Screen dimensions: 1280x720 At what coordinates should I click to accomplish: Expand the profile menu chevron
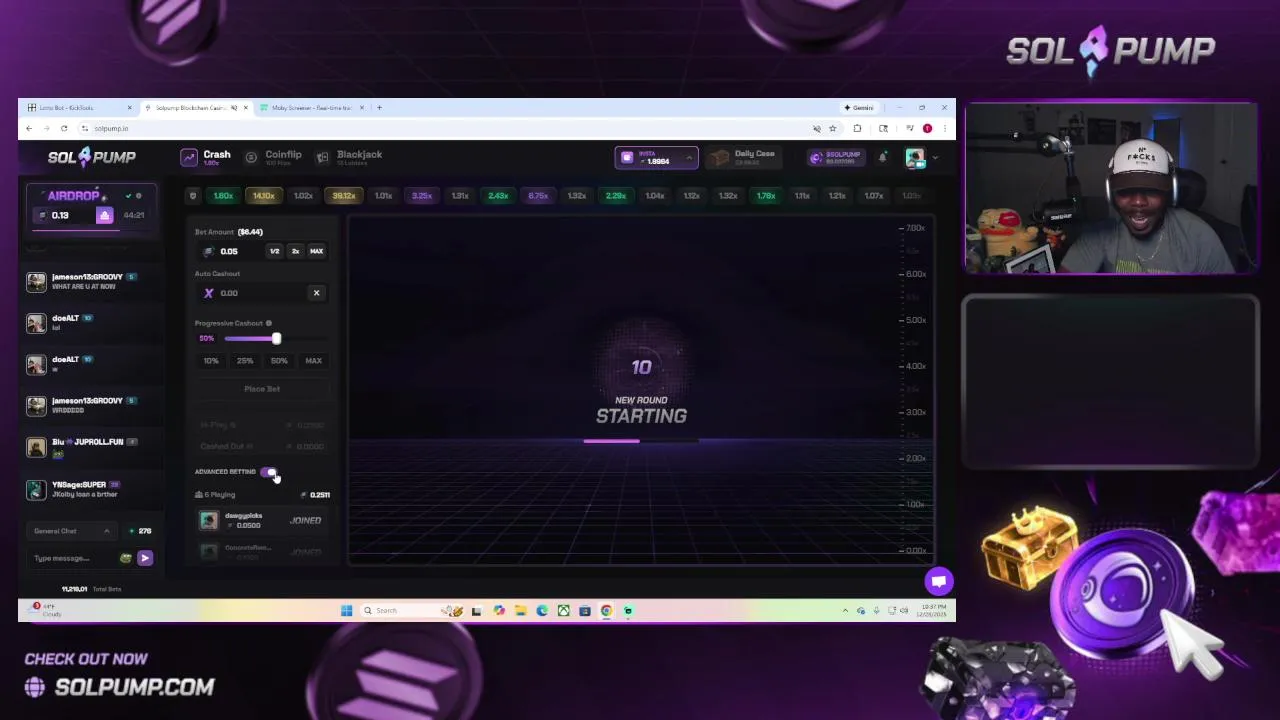[935, 158]
